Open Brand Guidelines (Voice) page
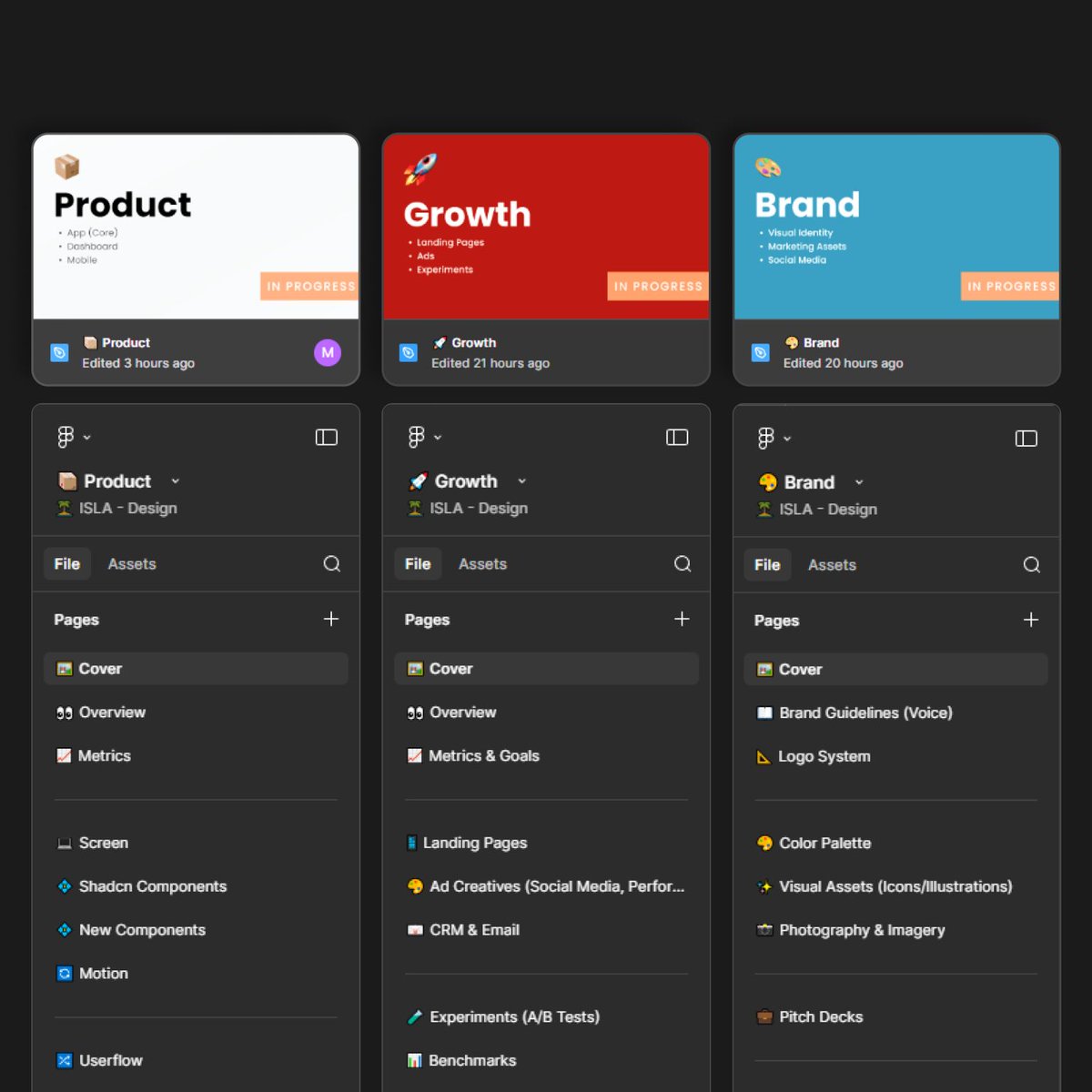The image size is (1092, 1092). 895,713
